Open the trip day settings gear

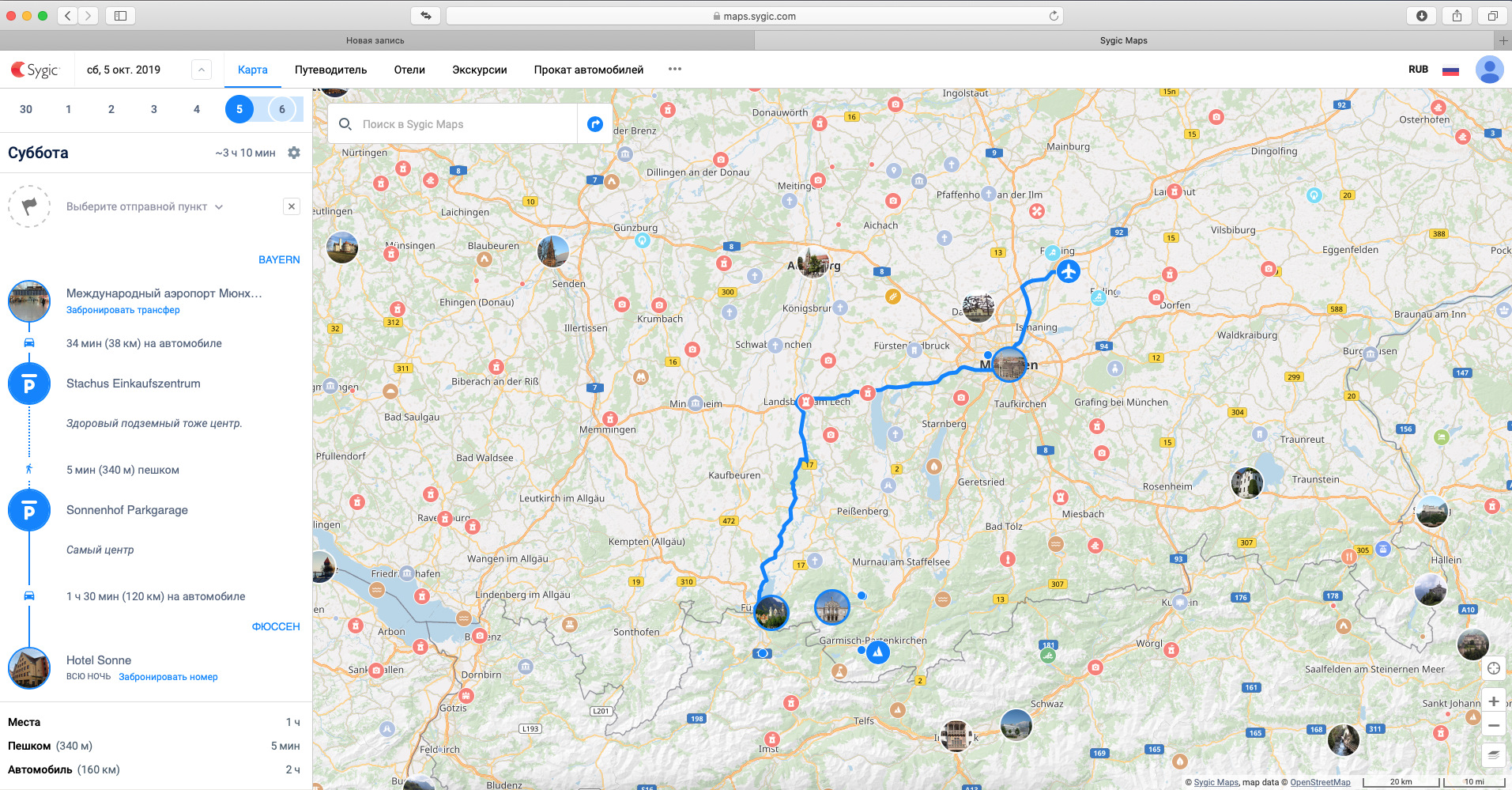pos(294,153)
